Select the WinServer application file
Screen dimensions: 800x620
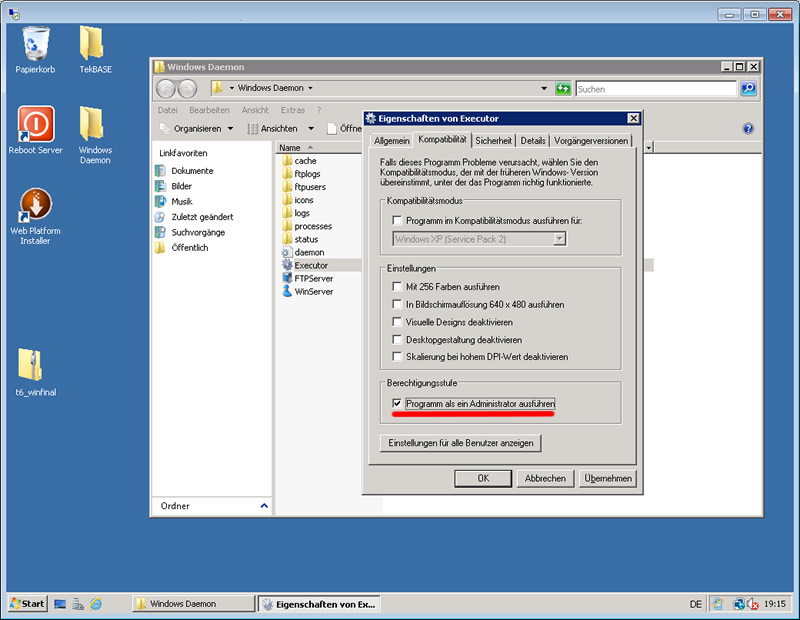point(307,292)
